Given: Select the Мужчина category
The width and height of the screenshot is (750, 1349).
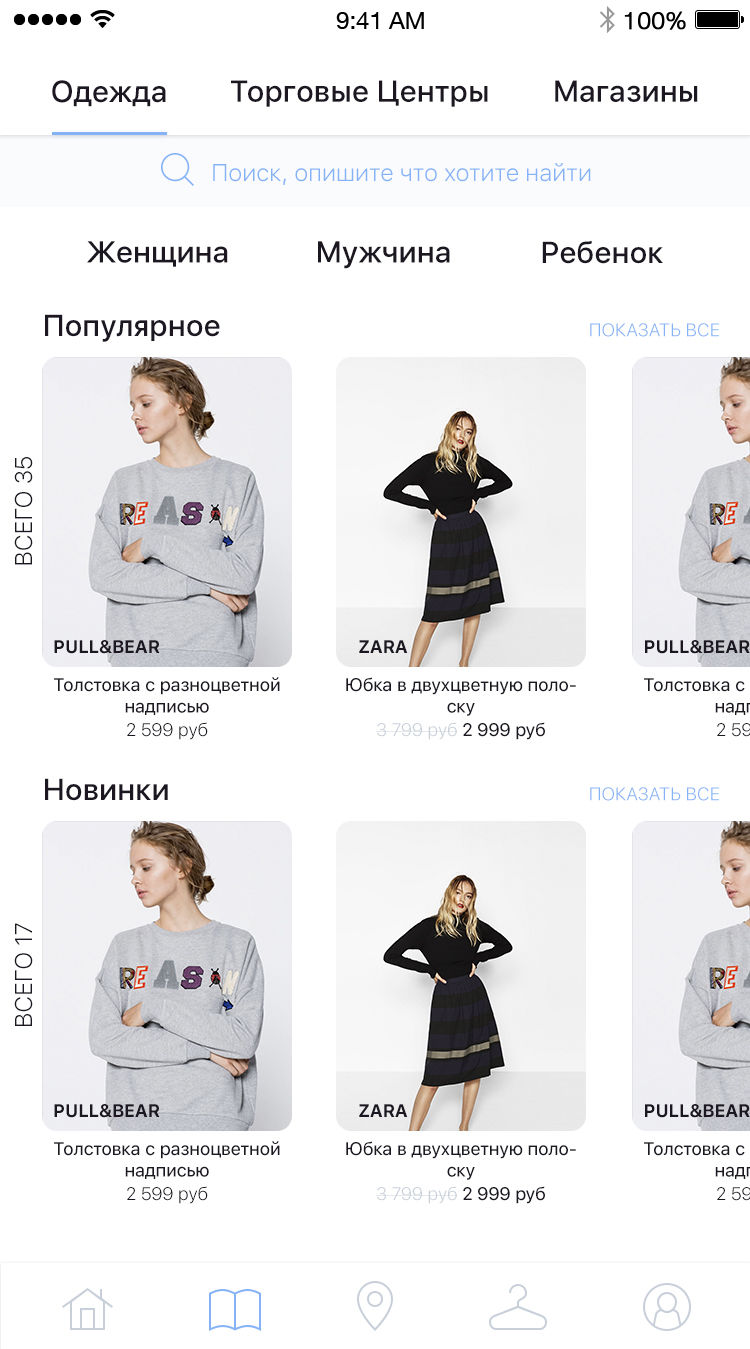Looking at the screenshot, I should click(x=383, y=252).
